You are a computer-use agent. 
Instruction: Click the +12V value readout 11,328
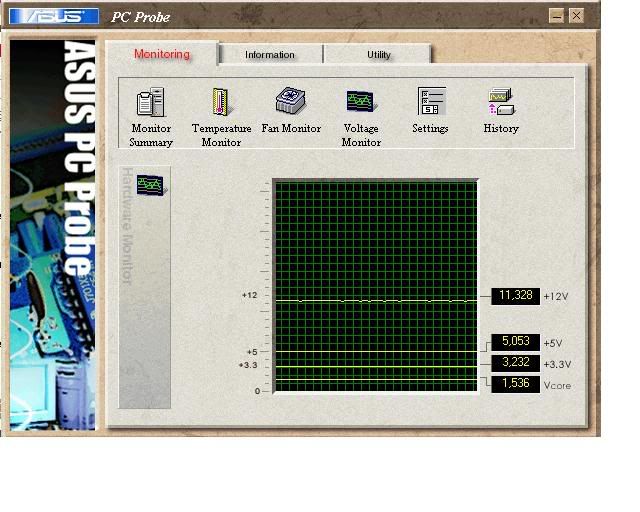coord(516,296)
